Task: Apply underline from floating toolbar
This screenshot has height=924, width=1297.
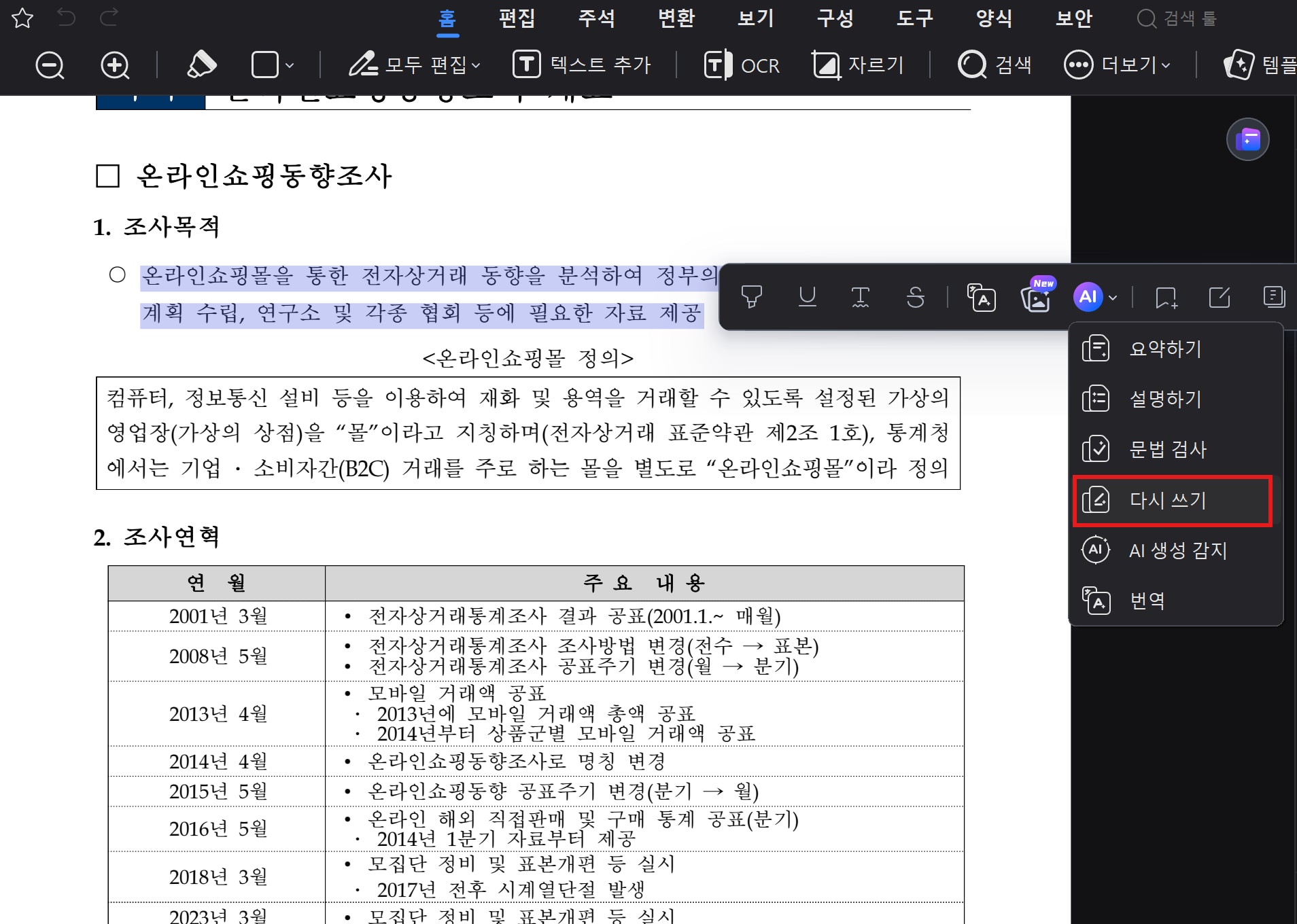Action: click(807, 297)
